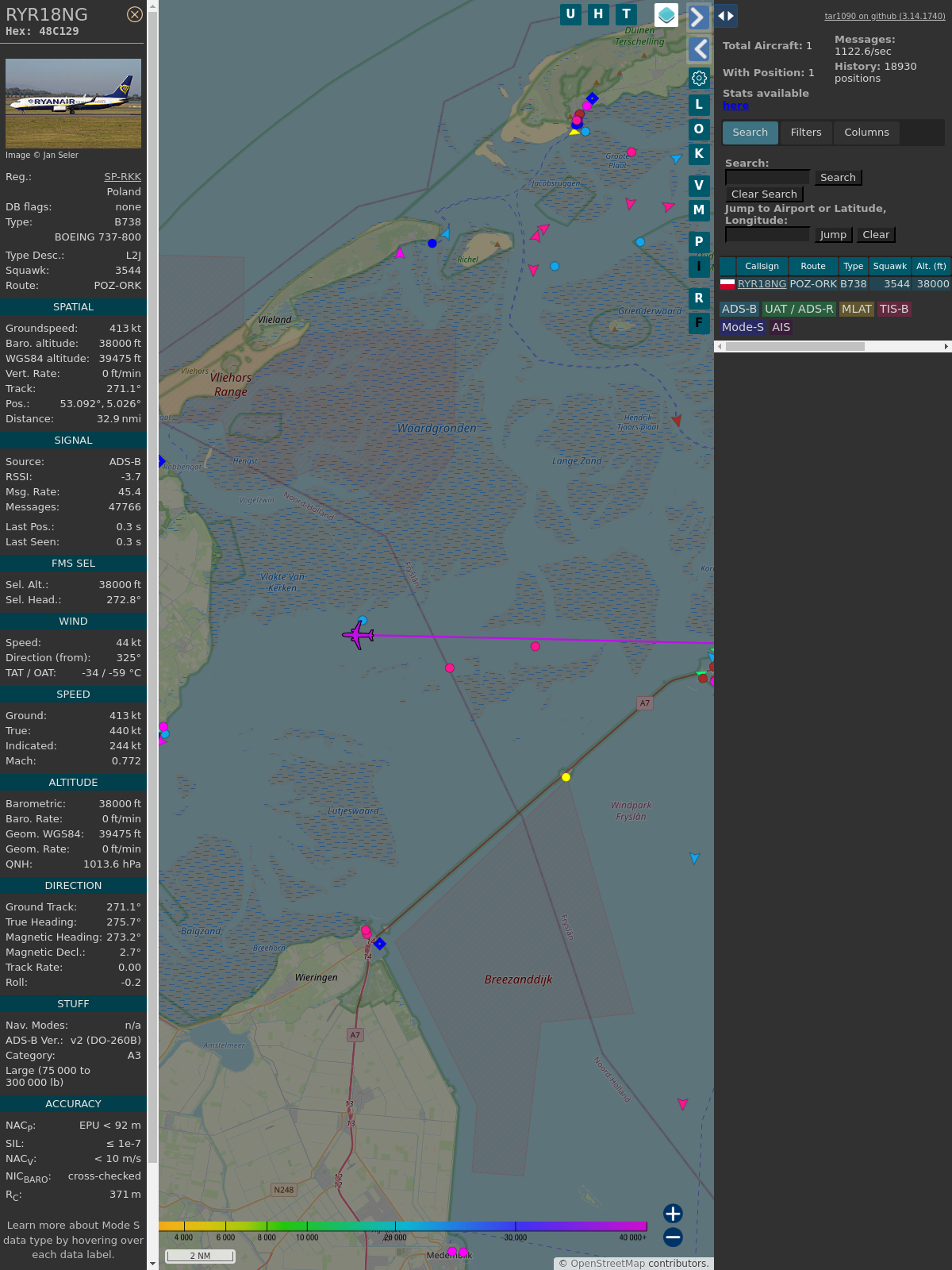Open the Ryanair aircraft photo thumbnail
Image resolution: width=952 pixels, height=1270 pixels.
tap(73, 103)
